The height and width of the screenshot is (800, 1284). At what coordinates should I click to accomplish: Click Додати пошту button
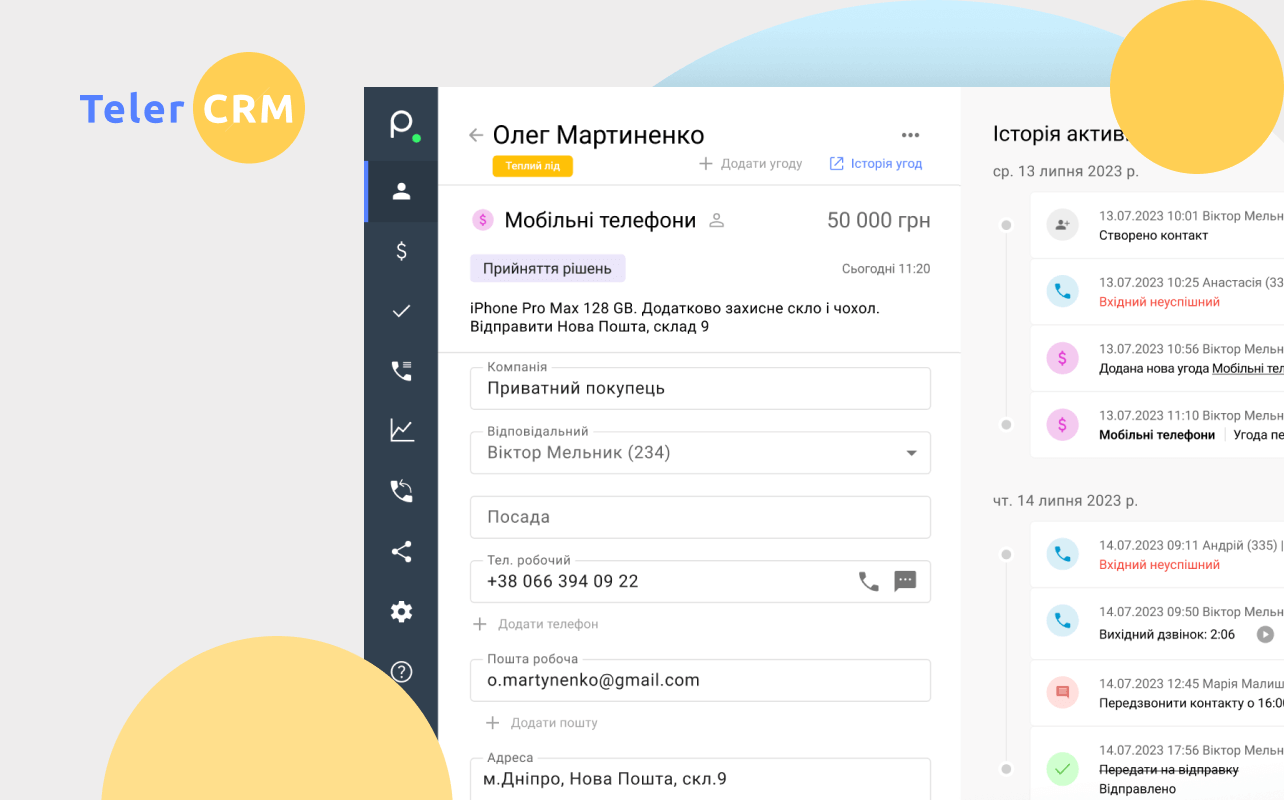(541, 723)
